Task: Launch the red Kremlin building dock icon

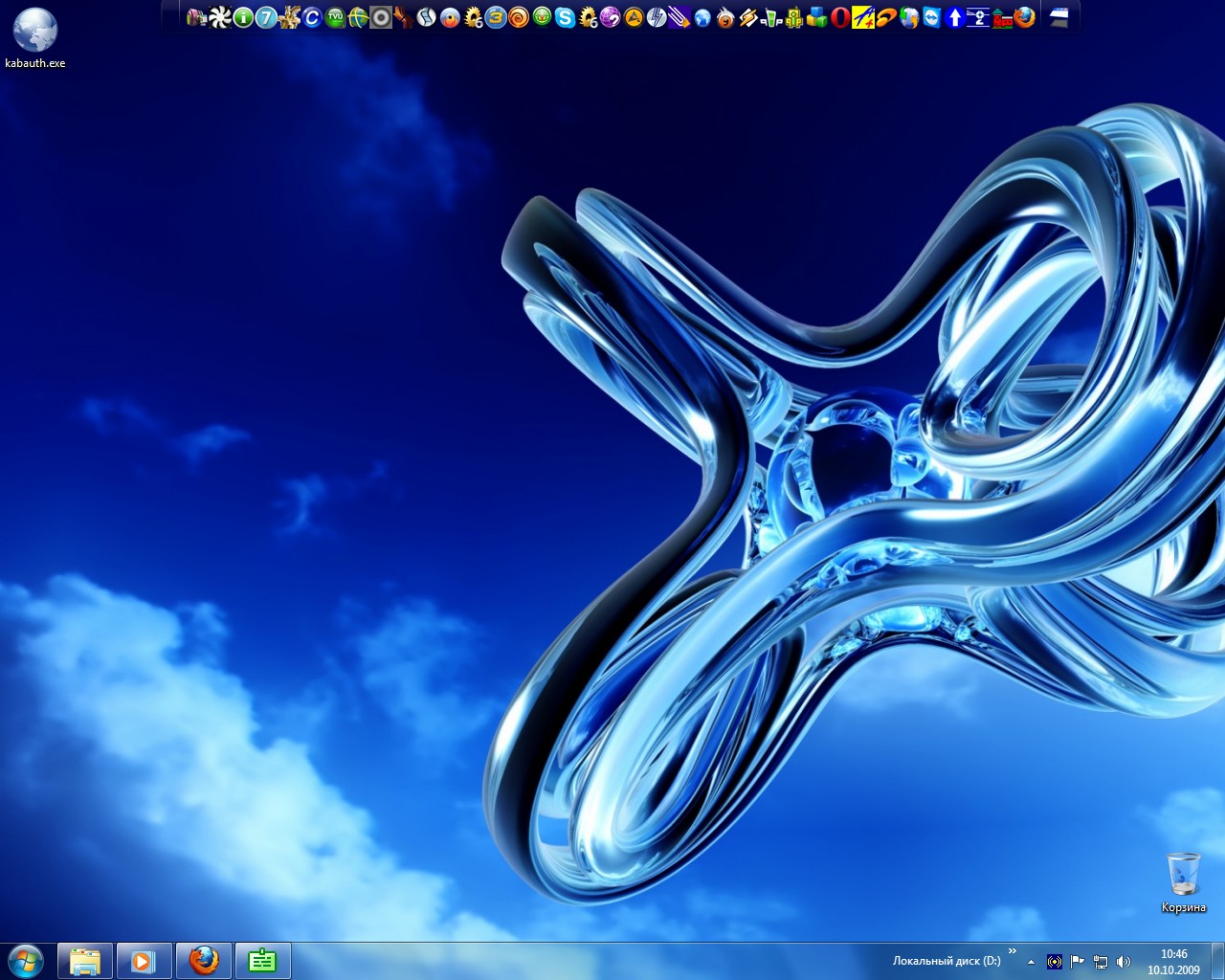Action: pos(1001,17)
